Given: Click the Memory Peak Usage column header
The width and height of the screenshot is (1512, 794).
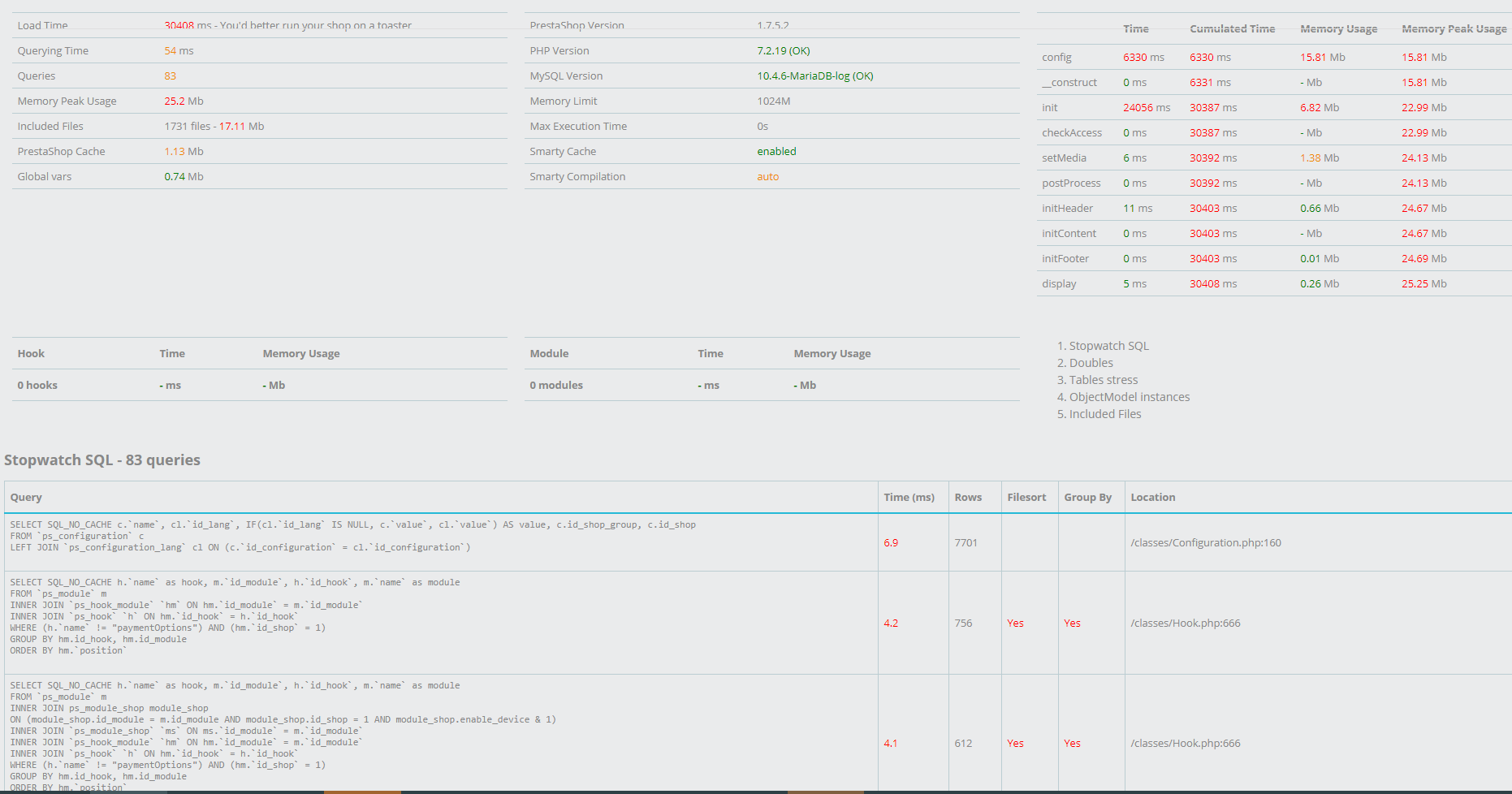Looking at the screenshot, I should click(x=1454, y=28).
